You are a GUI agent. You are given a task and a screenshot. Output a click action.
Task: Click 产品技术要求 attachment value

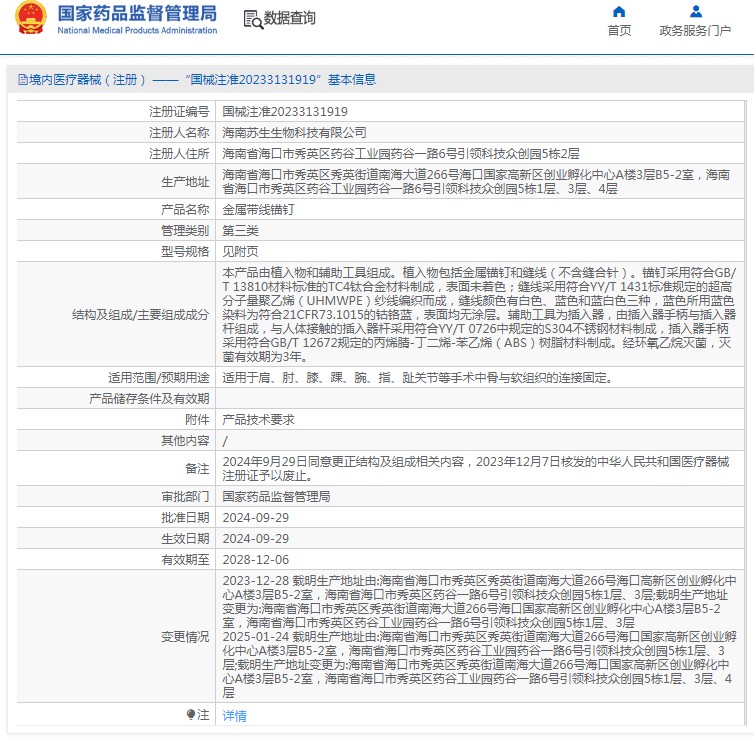coord(258,419)
